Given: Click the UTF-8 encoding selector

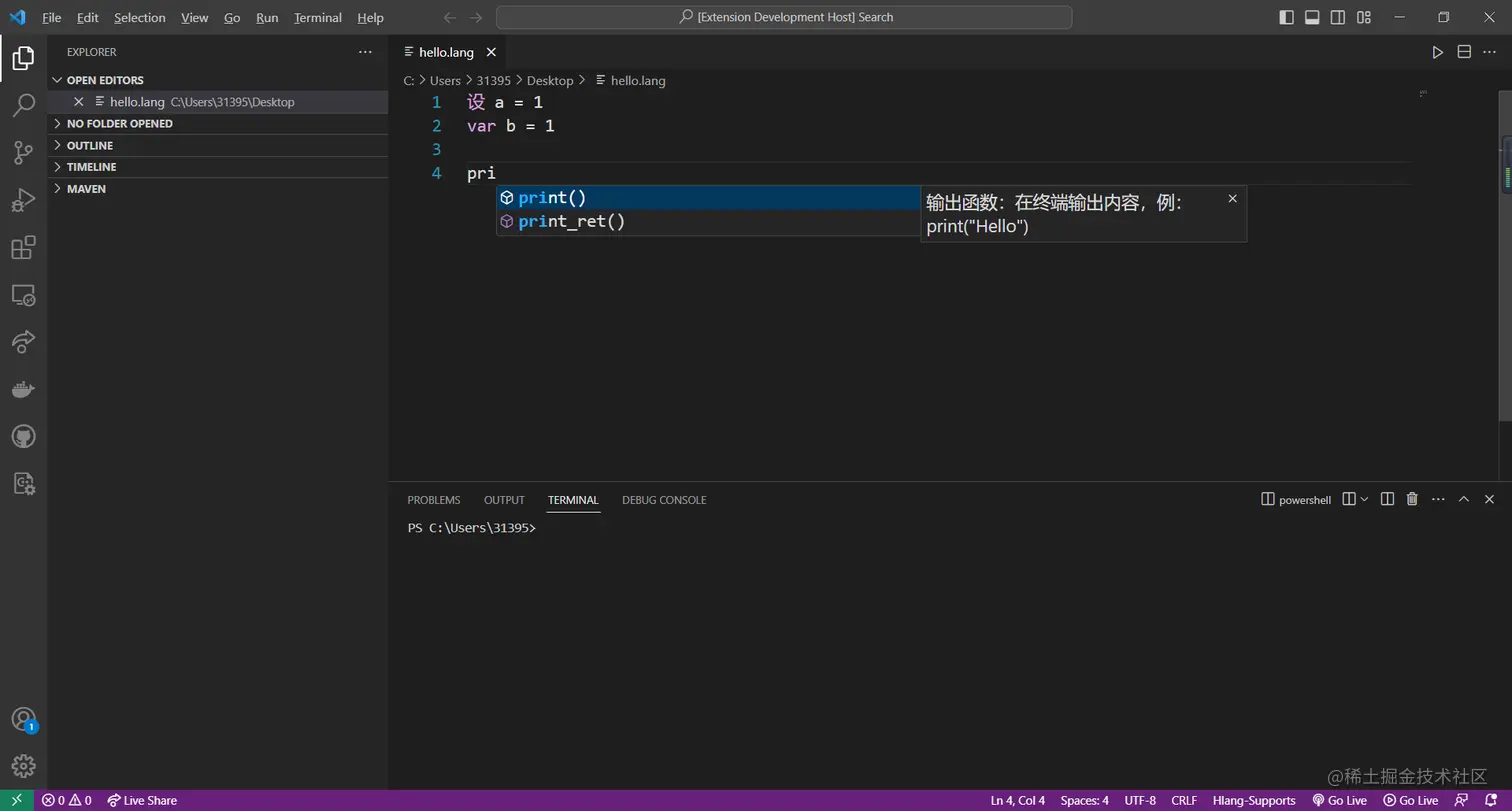Looking at the screenshot, I should 1140,800.
